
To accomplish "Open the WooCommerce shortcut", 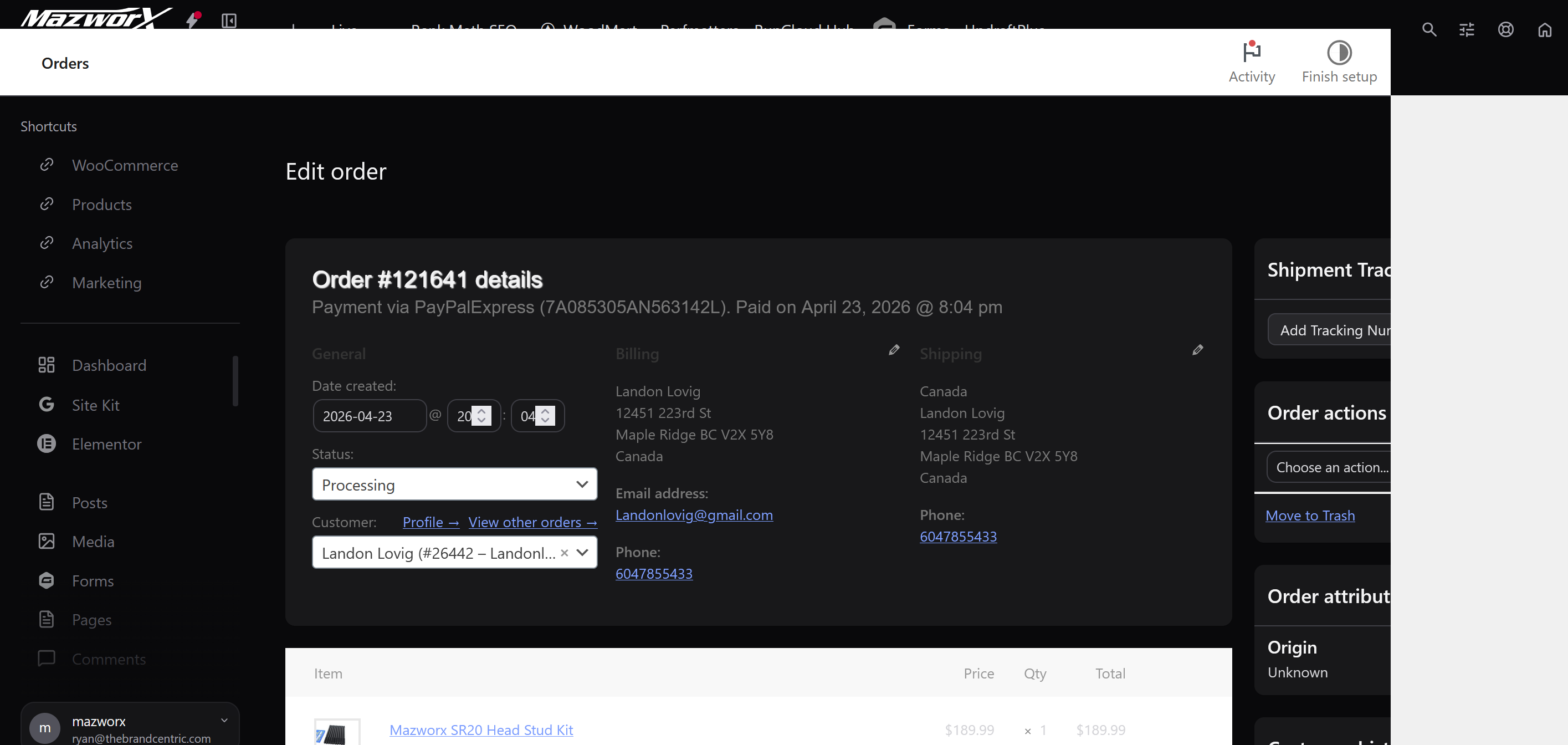I will coord(125,165).
